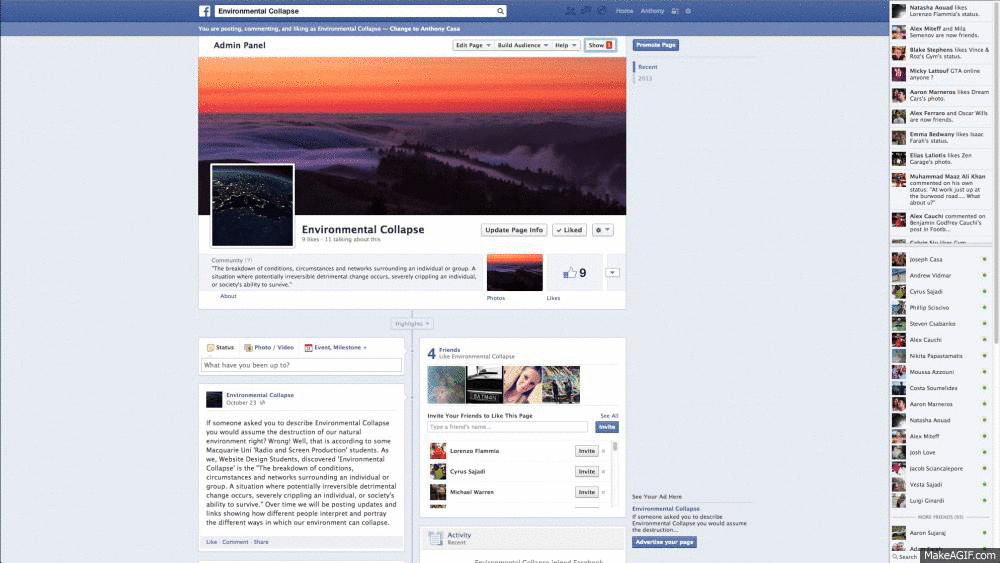Select the Event, Milestone tab
The height and width of the screenshot is (563, 1000).
[335, 347]
